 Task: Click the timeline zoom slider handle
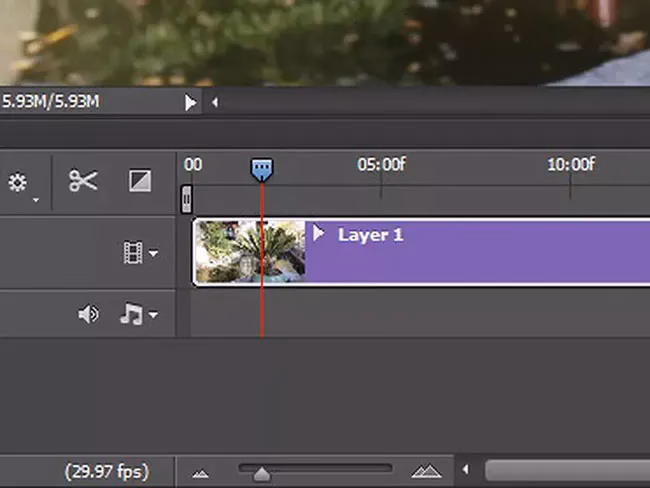(261, 472)
